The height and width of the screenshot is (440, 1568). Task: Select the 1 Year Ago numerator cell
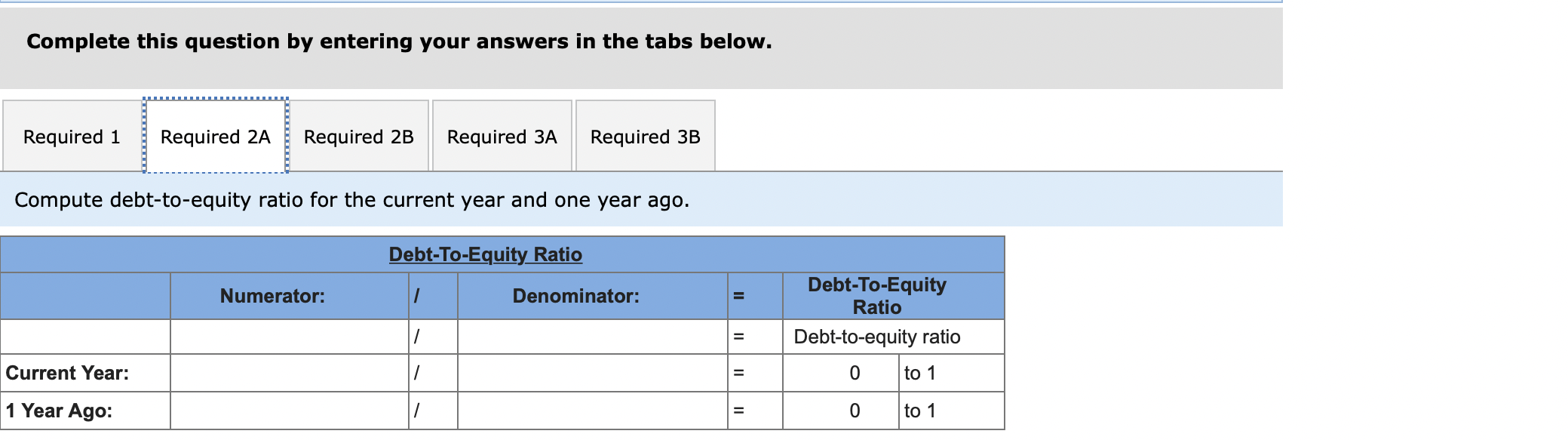[290, 410]
